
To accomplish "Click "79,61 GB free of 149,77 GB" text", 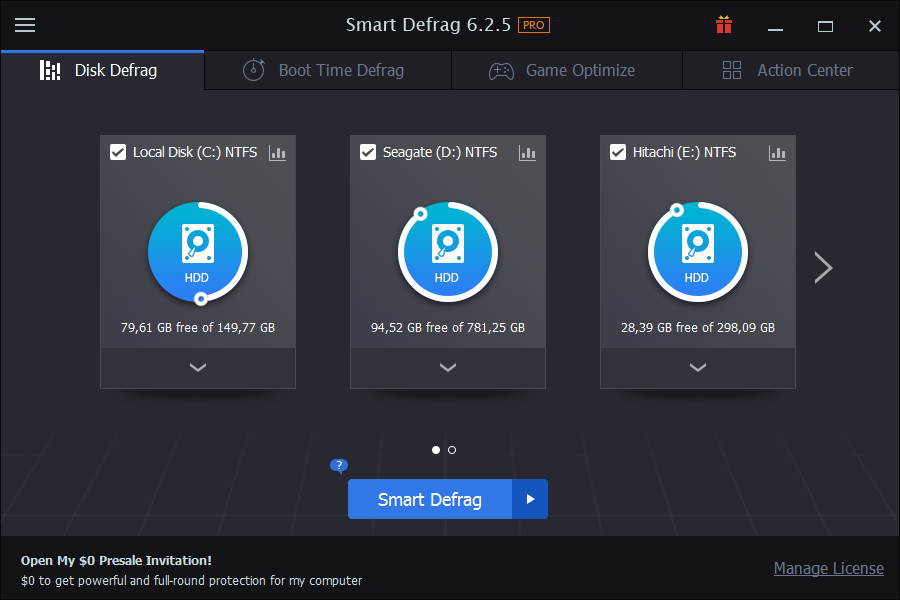I will 198,327.
